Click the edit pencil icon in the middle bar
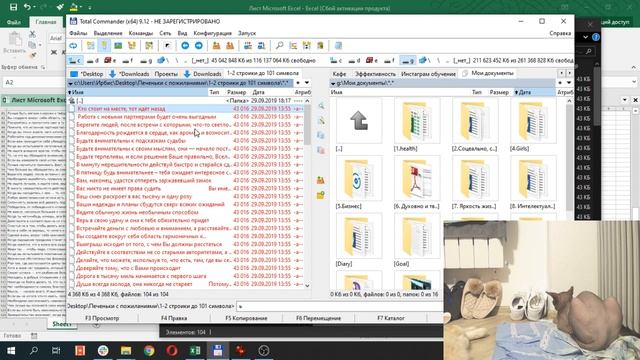The width and height of the screenshot is (640, 360). click(321, 121)
